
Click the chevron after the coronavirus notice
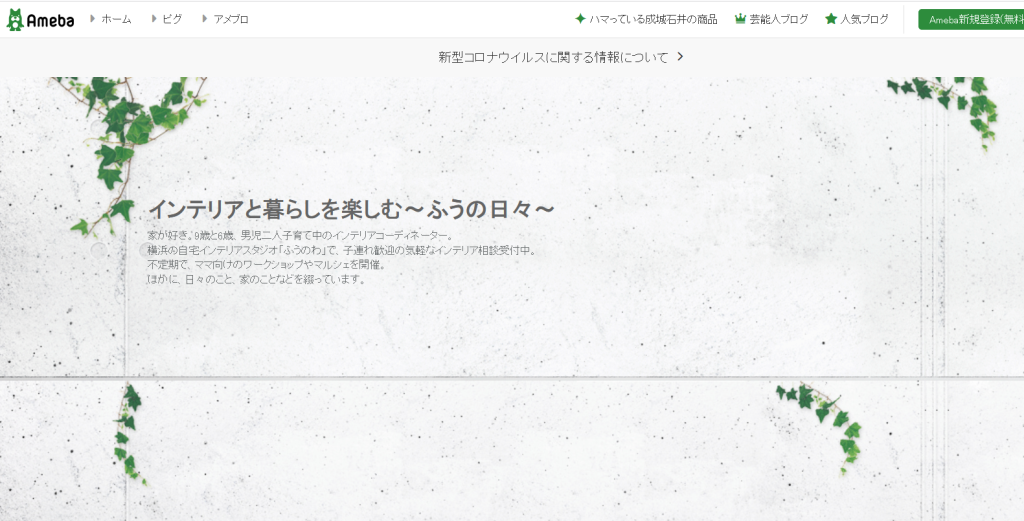(x=681, y=57)
